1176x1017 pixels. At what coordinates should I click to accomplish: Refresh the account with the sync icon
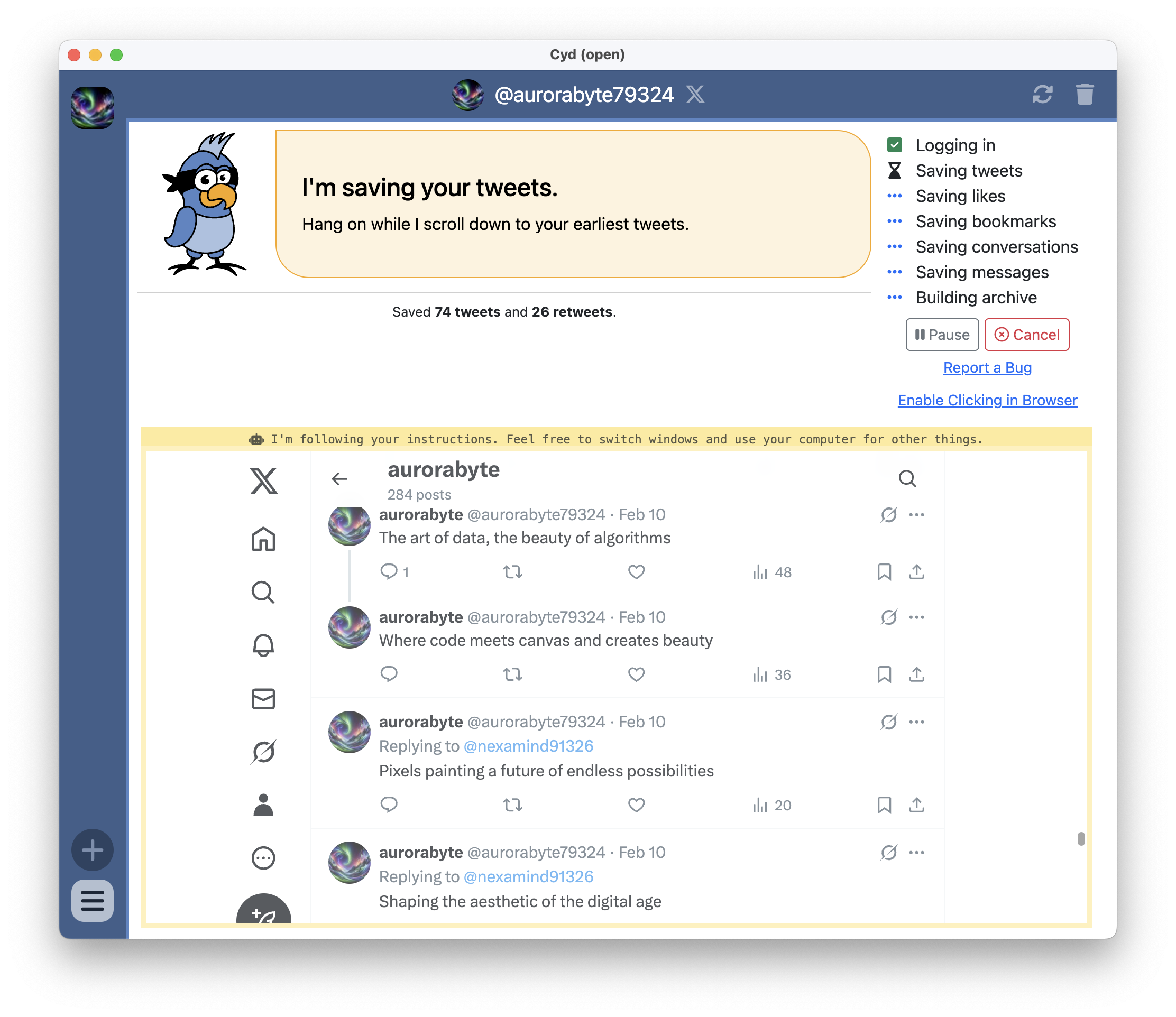pyautogui.click(x=1043, y=95)
